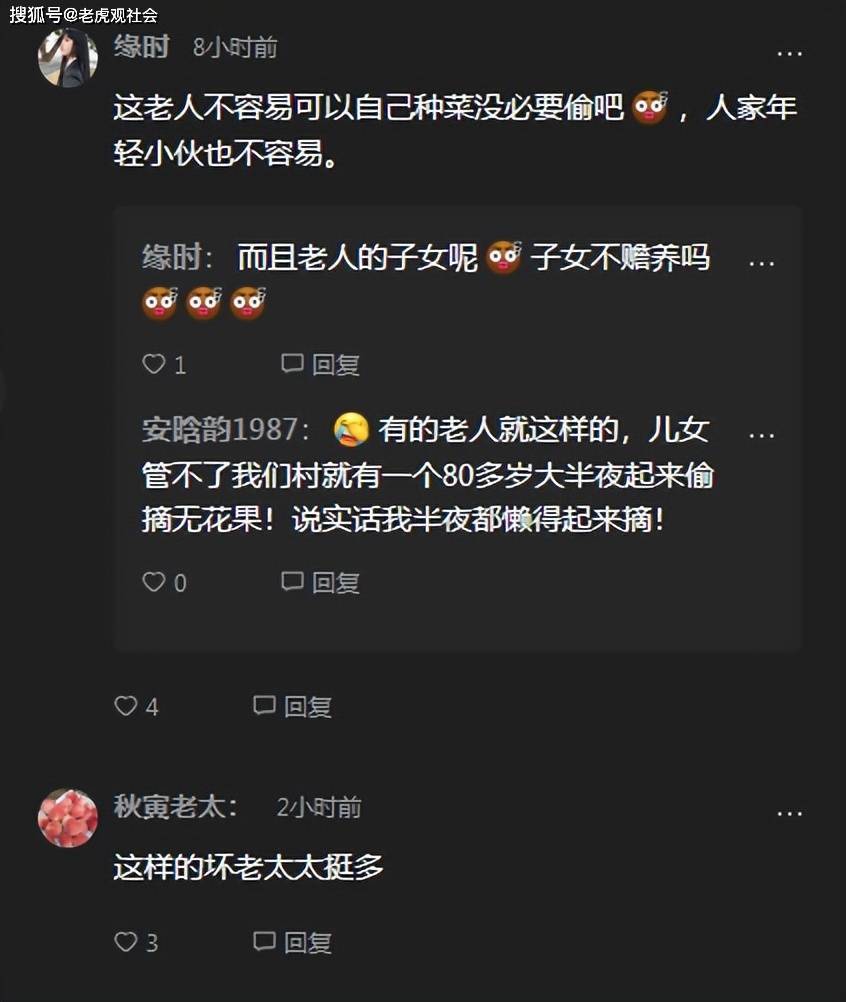The height and width of the screenshot is (1002, 846).
Task: Tap the heart on 秋寅老太's comment
Action: coord(126,941)
